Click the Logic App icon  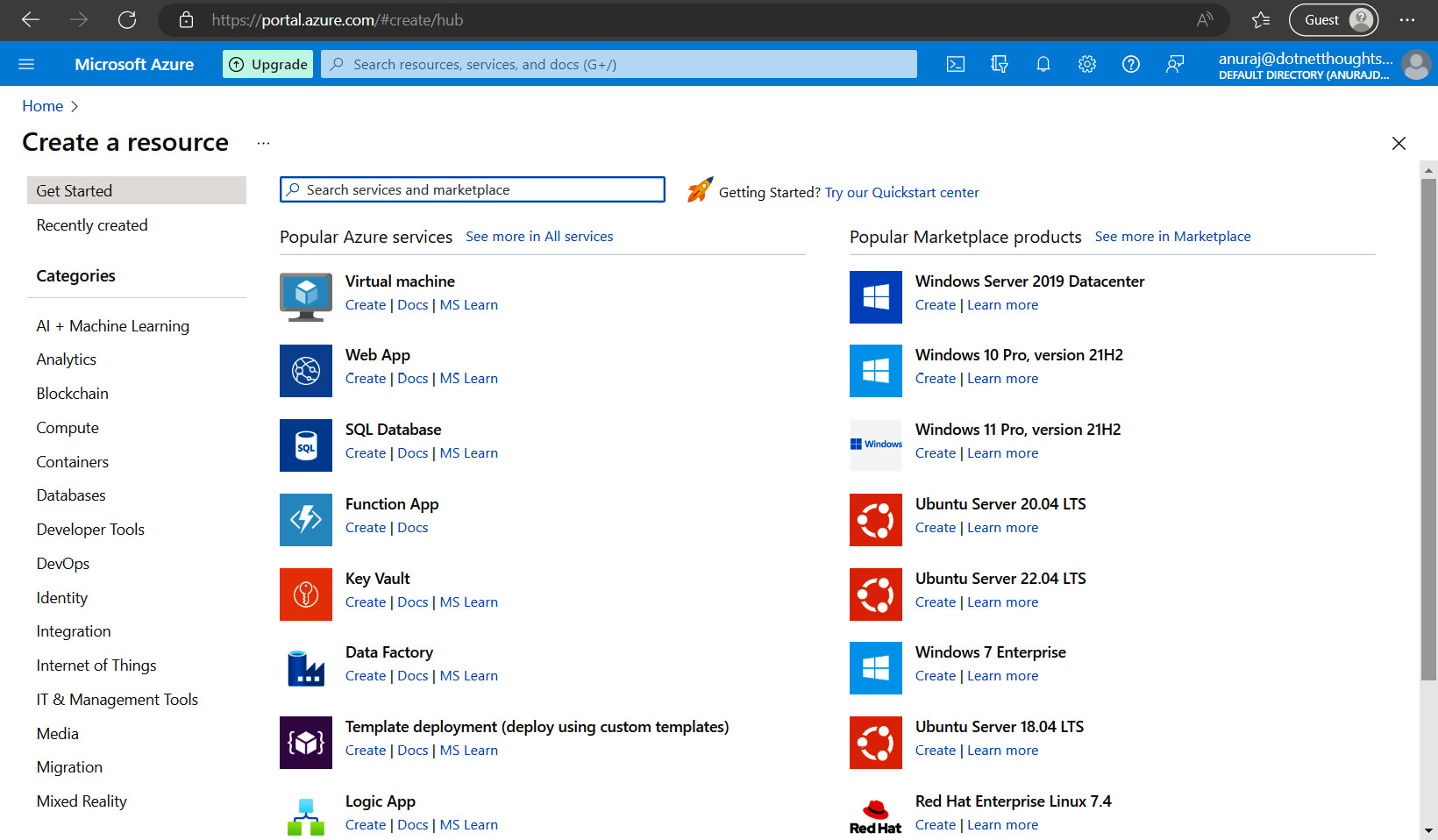pos(306,816)
